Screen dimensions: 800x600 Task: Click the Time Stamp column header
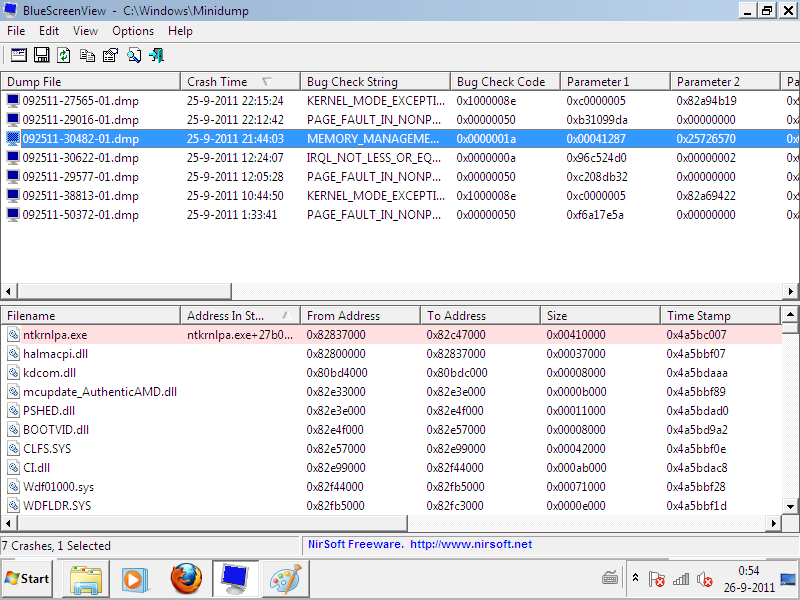point(720,316)
